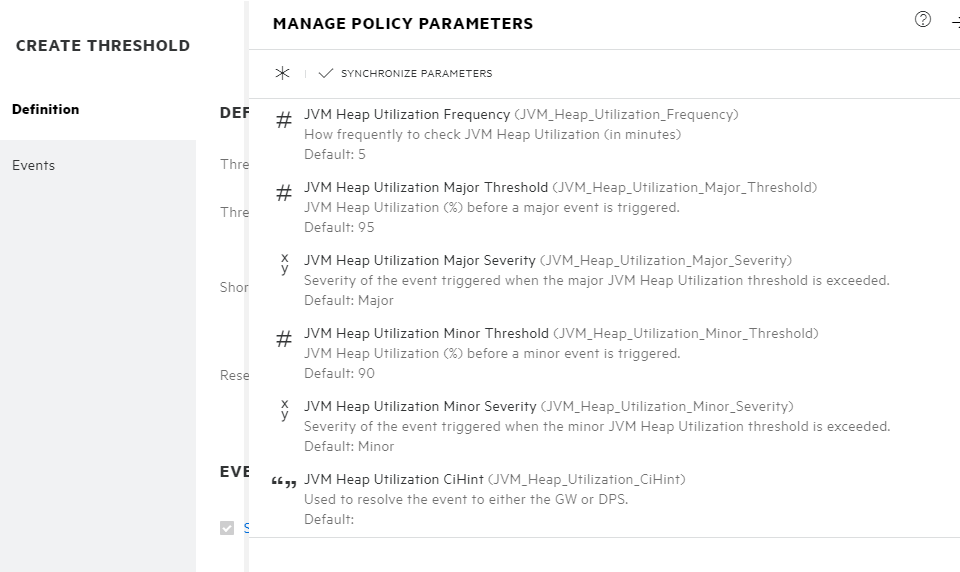Click the new parameter asterisk icon

tap(283, 73)
